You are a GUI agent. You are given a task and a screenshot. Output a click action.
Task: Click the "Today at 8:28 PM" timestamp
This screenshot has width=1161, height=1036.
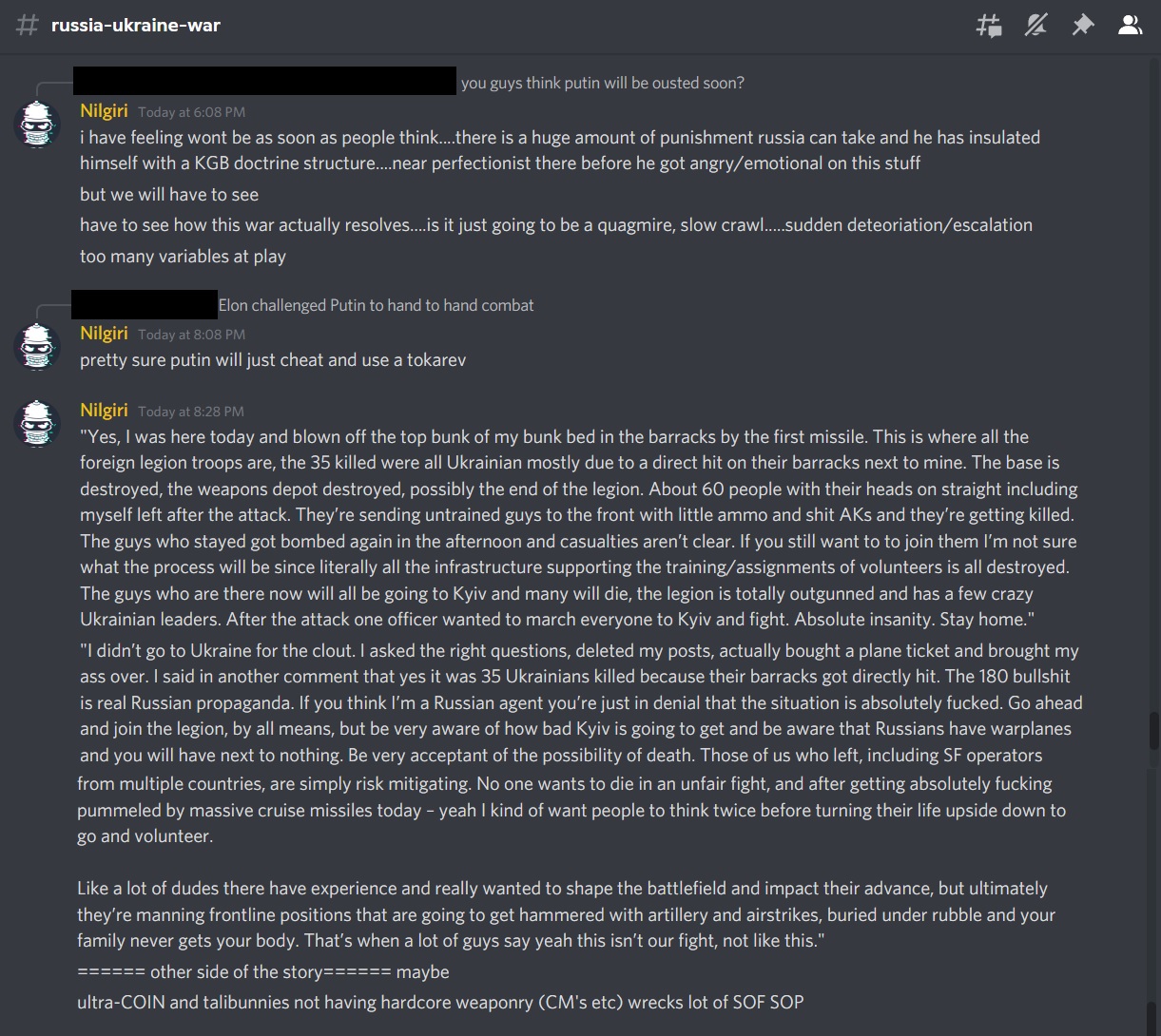[x=191, y=412]
